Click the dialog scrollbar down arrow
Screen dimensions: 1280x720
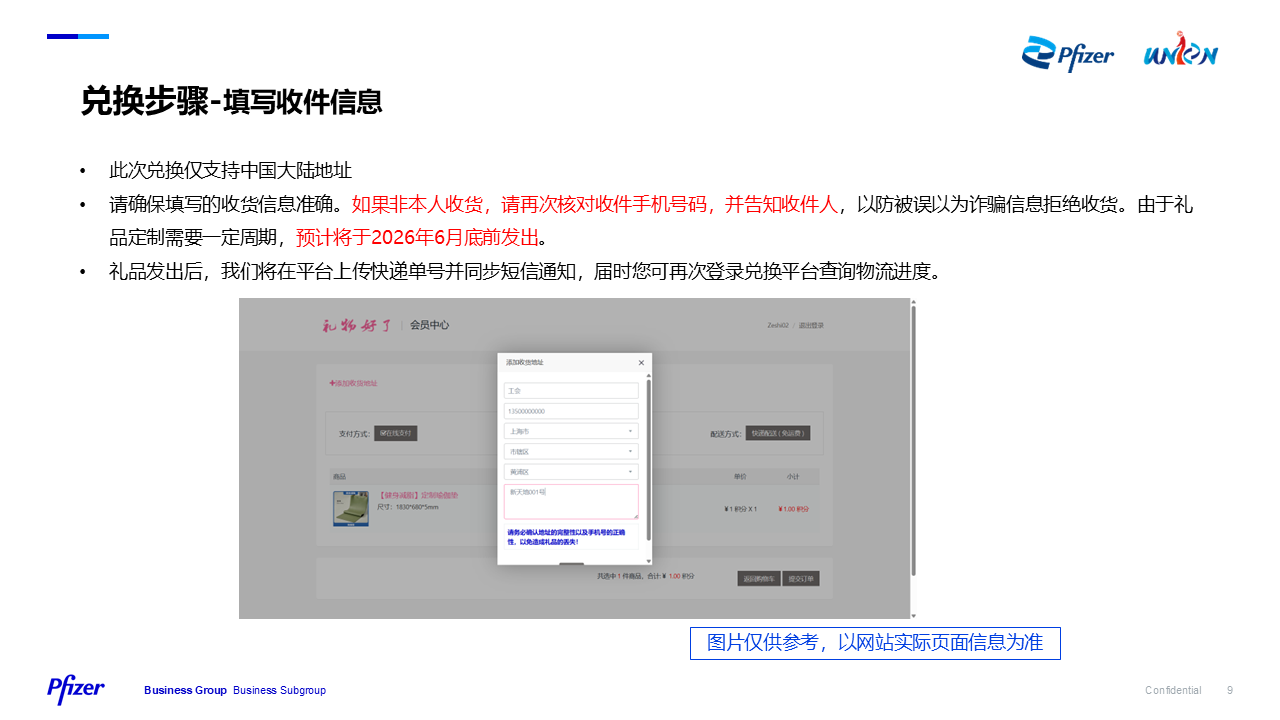648,561
